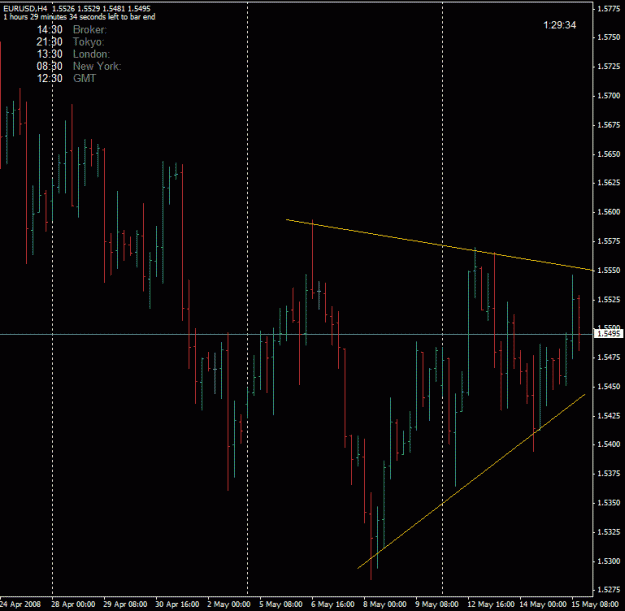Click the 1.5775 price scale label
Image resolution: width=625 pixels, height=611 pixels.
[609, 9]
